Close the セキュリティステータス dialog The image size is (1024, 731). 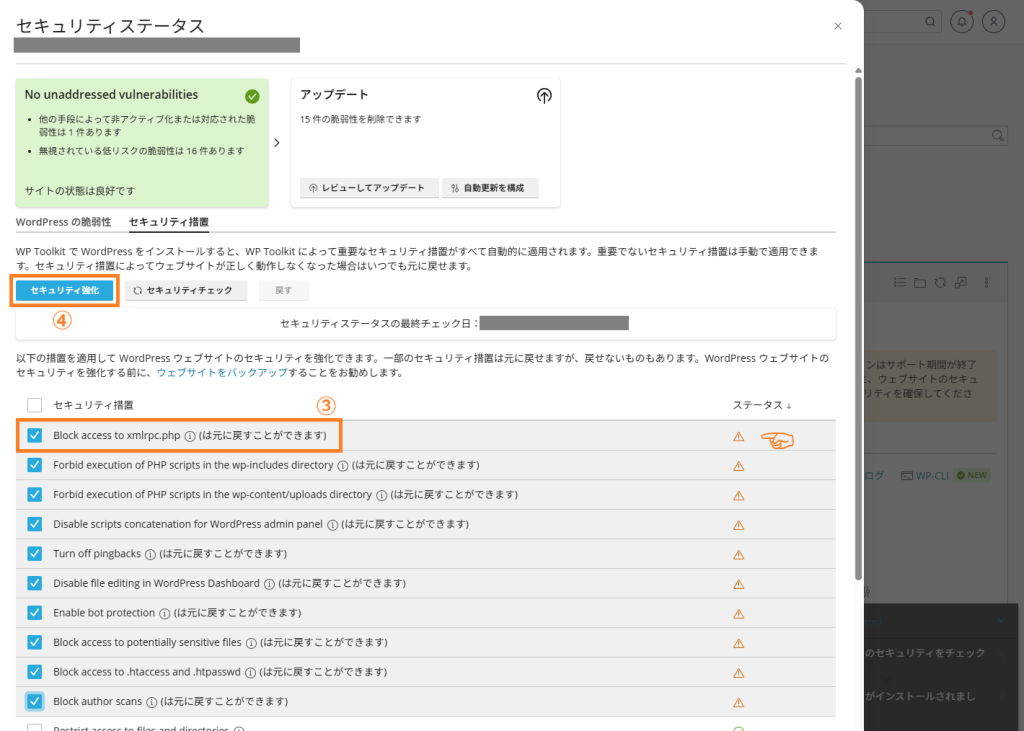[x=838, y=26]
